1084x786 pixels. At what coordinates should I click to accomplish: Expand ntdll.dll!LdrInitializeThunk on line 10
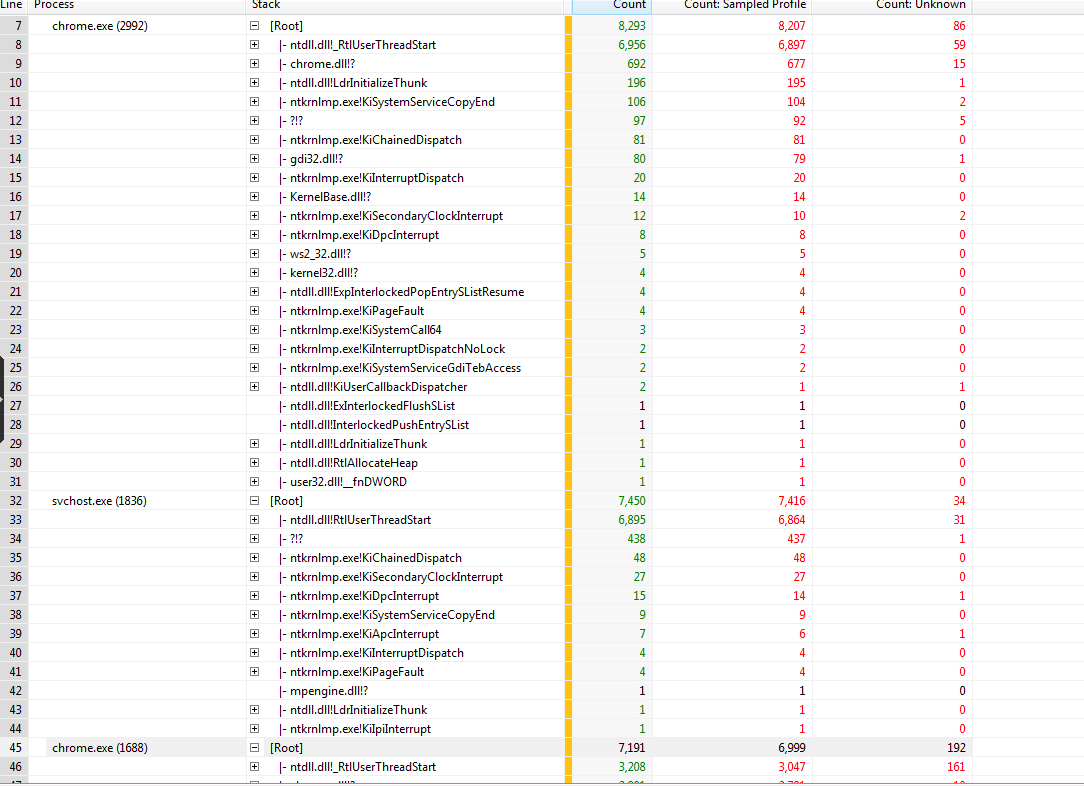(x=254, y=83)
